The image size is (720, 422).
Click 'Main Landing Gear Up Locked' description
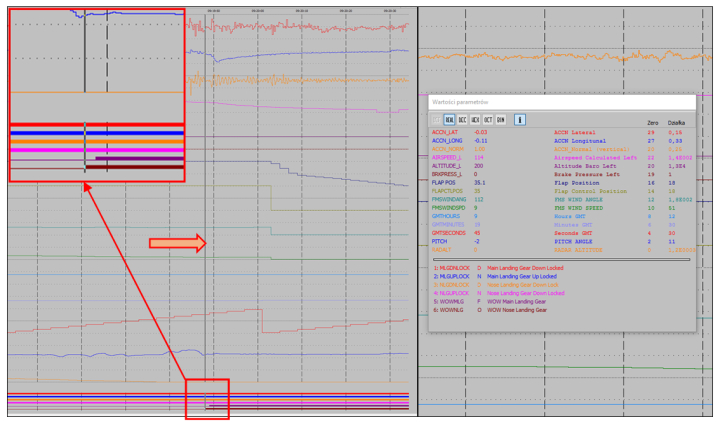point(522,276)
